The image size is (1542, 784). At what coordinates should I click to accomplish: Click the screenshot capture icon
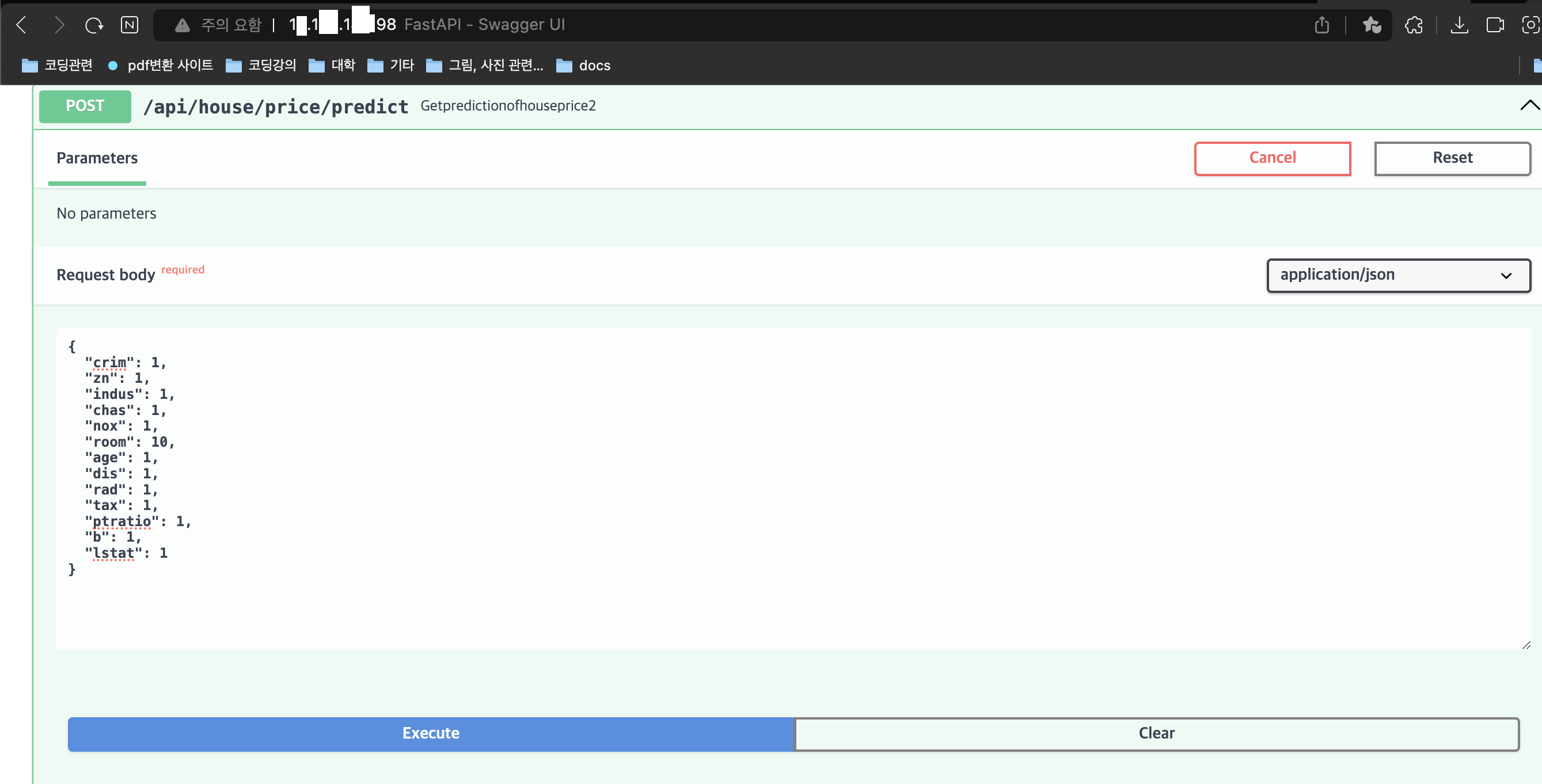1530,25
